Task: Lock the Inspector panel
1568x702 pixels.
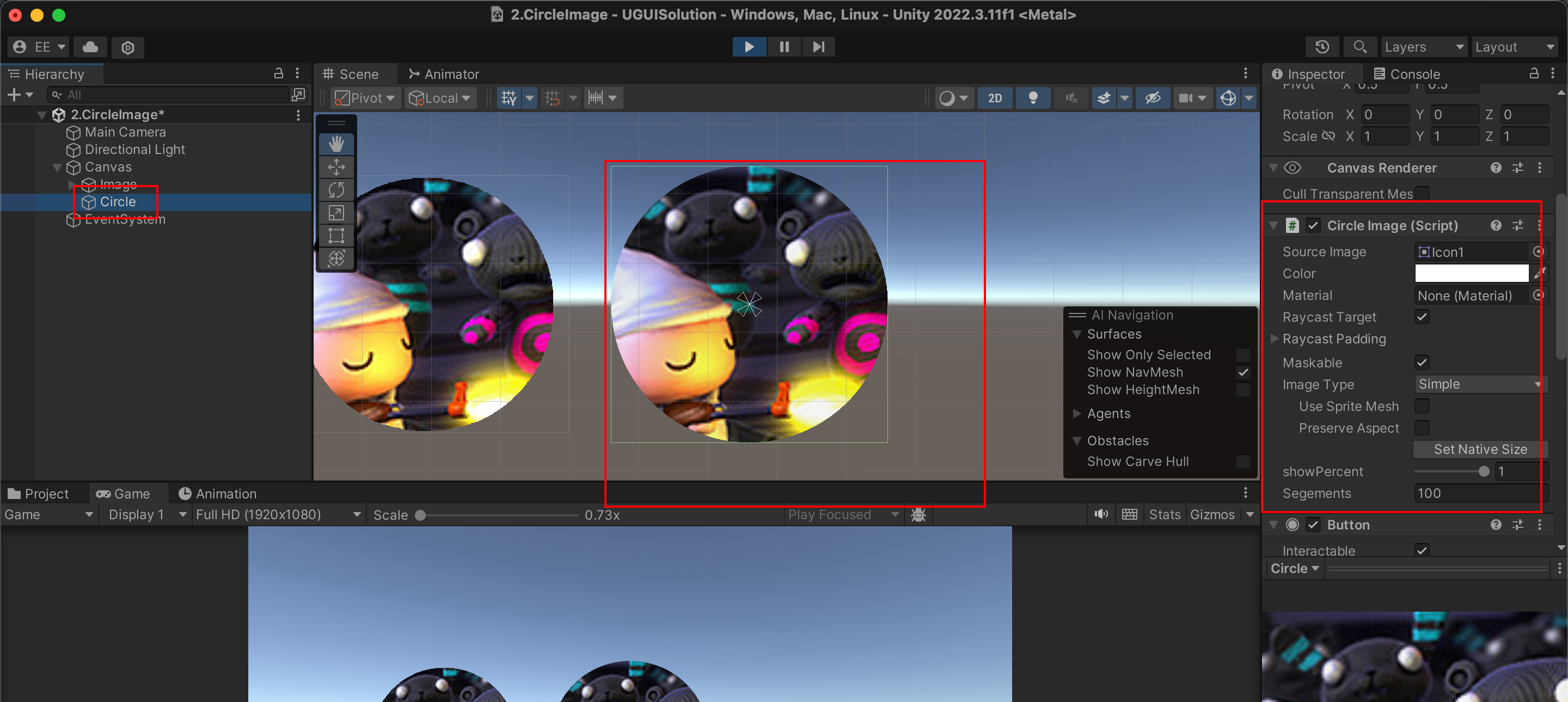Action: coord(1534,73)
